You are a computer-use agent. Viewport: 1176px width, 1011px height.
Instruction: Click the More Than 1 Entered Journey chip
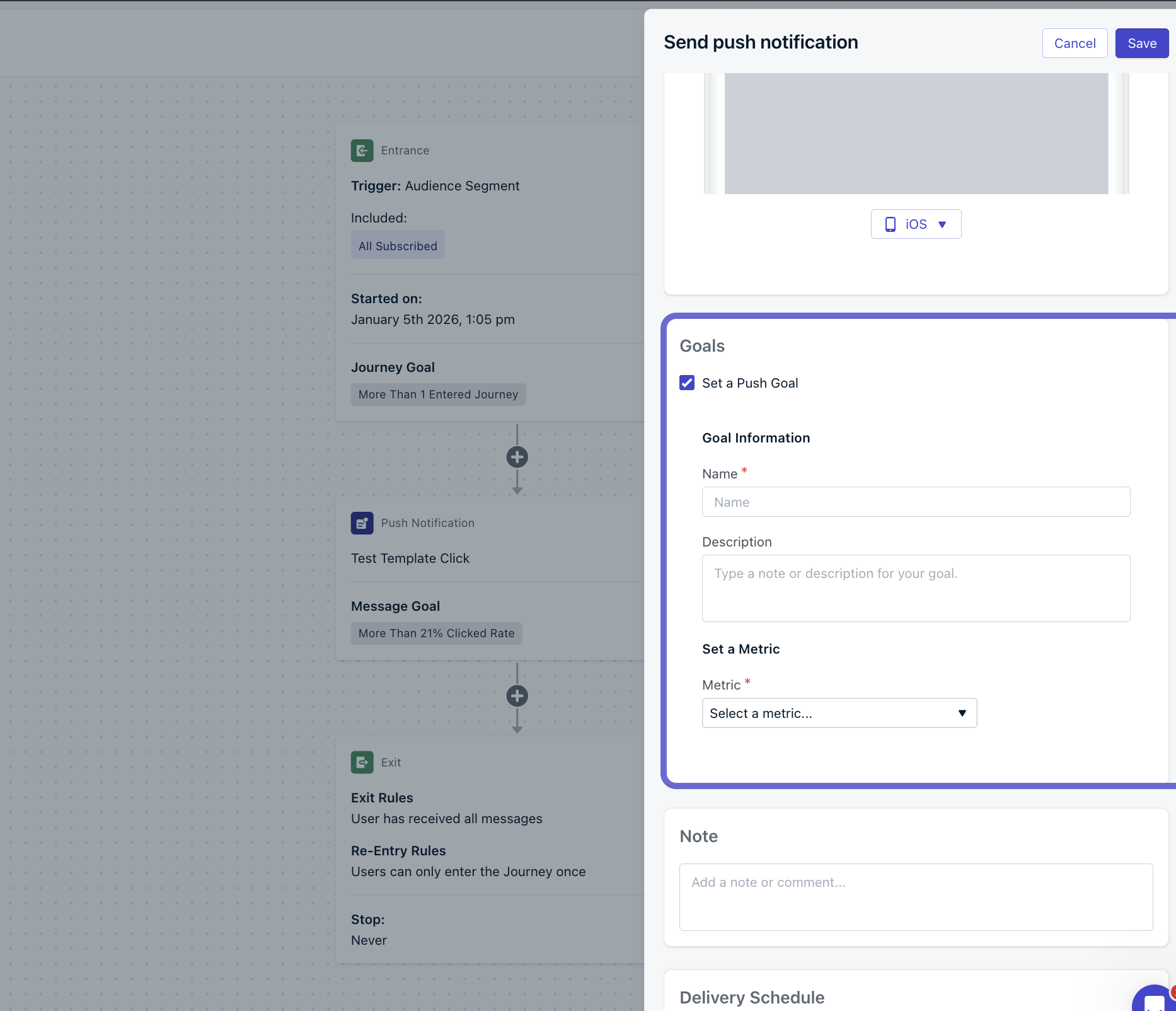pyautogui.click(x=438, y=394)
